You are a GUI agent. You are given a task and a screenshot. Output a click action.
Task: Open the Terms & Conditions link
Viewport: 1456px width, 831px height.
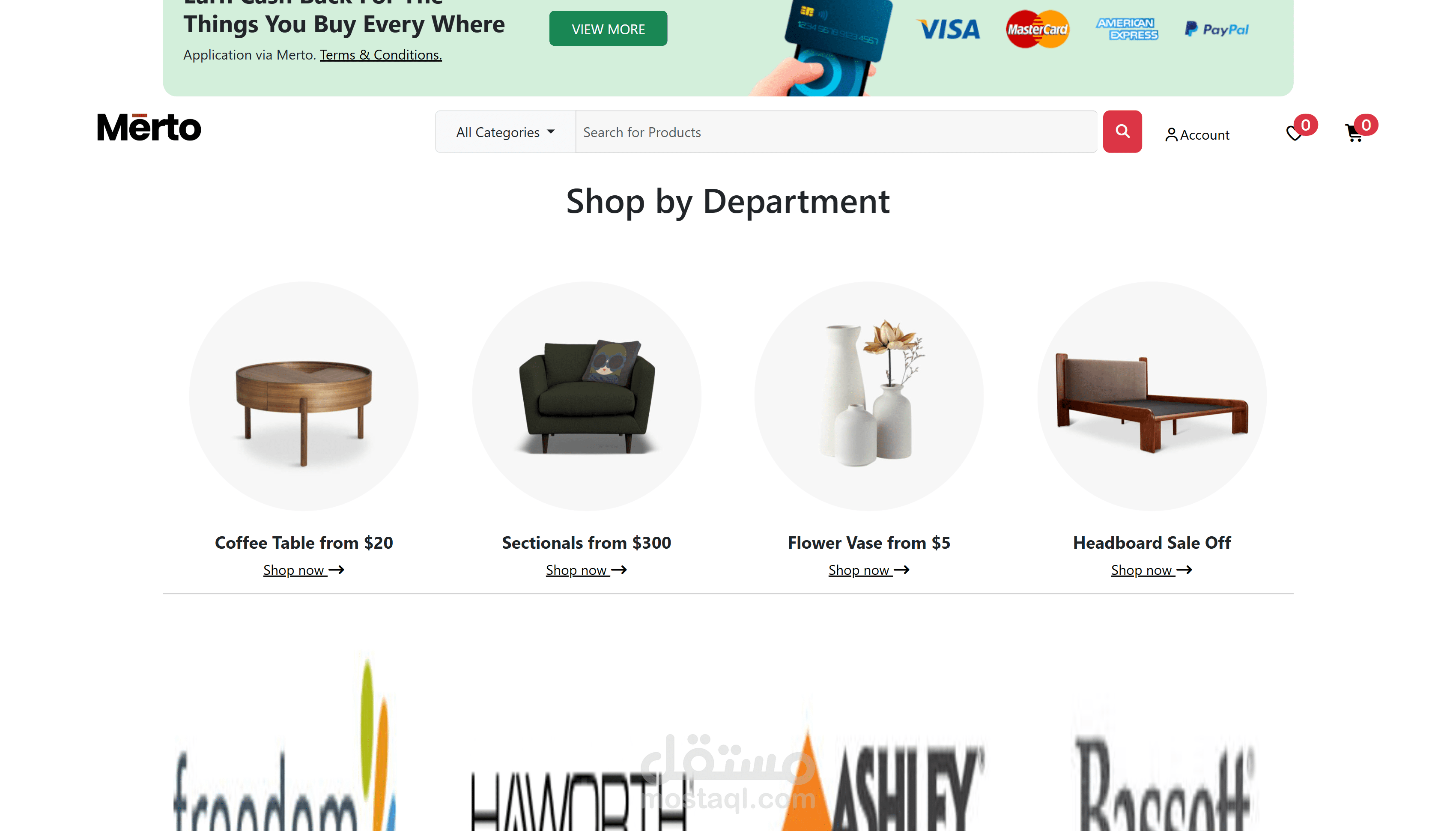click(381, 55)
